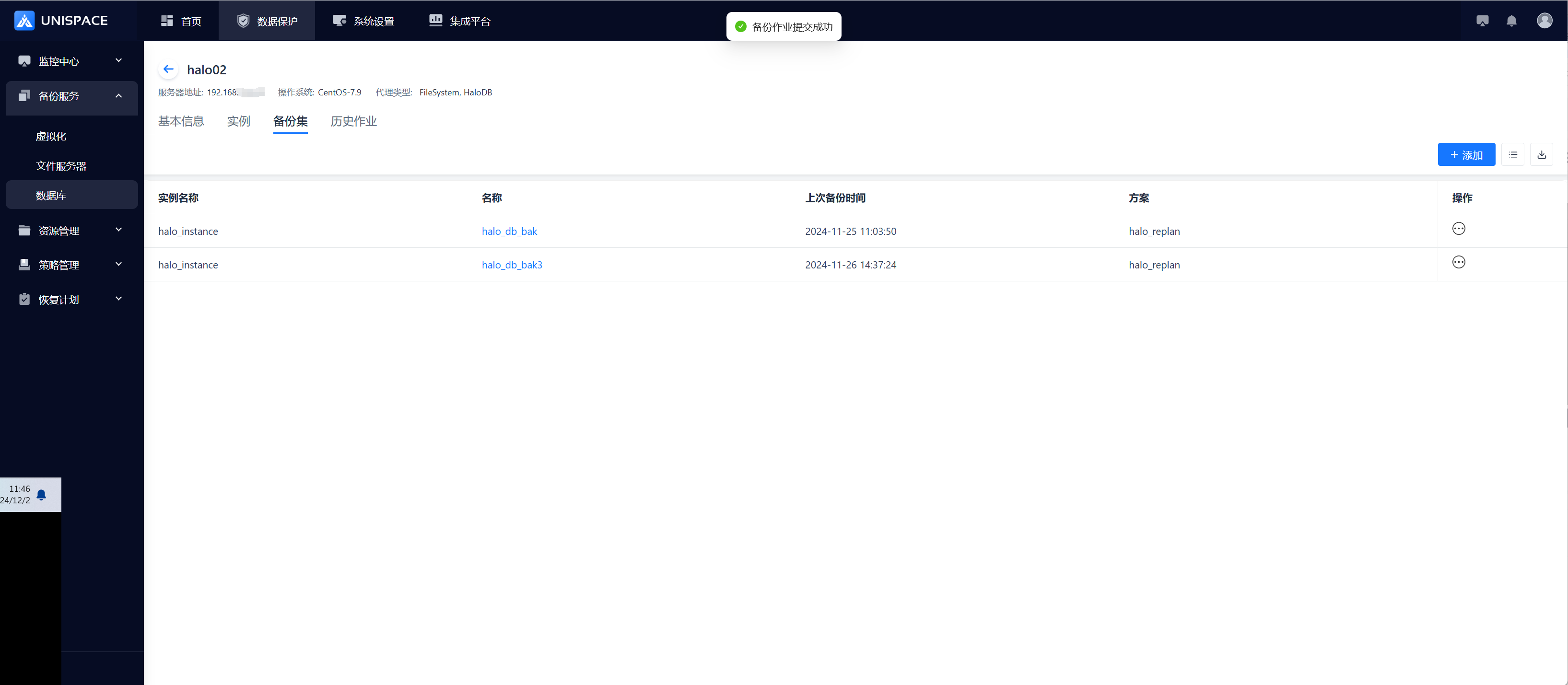Screen dimensions: 1568x685
Task: Open 系统设置 in the top menu
Action: pos(363,21)
